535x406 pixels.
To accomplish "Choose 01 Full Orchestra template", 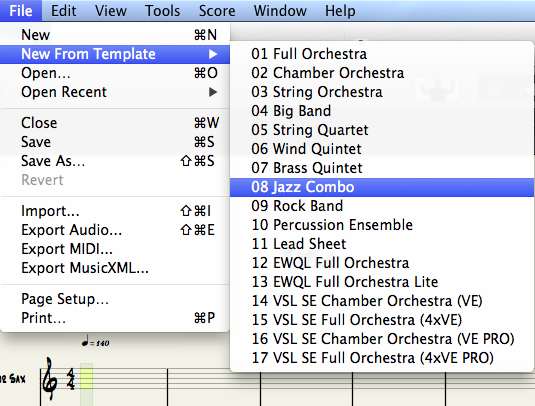I will point(382,54).
